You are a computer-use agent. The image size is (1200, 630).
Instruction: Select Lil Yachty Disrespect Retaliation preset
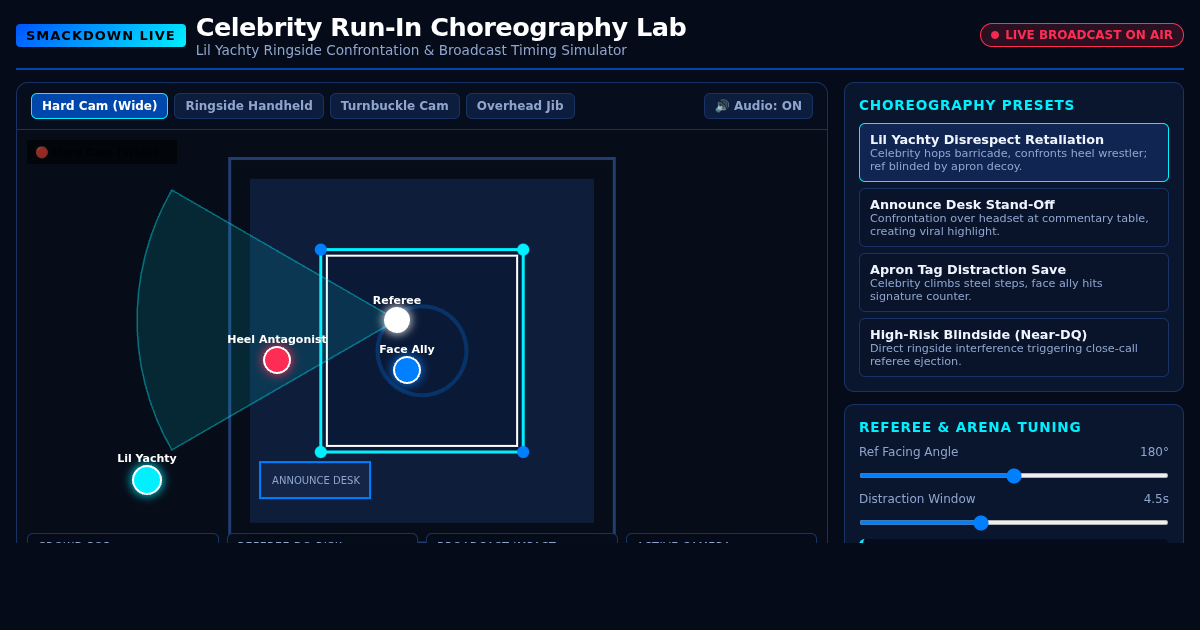coord(1014,152)
